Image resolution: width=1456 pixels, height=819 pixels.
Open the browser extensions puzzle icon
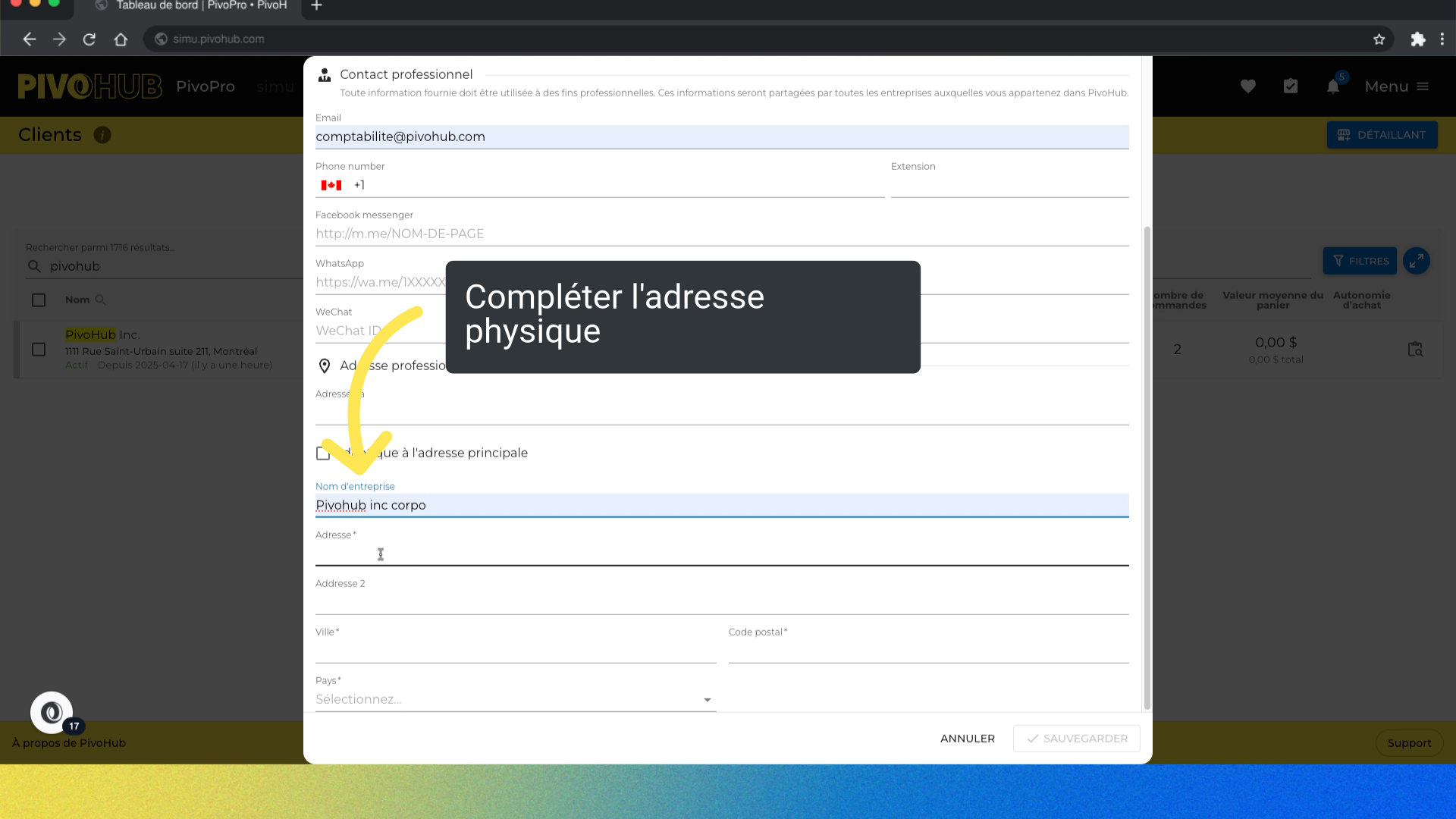1417,39
